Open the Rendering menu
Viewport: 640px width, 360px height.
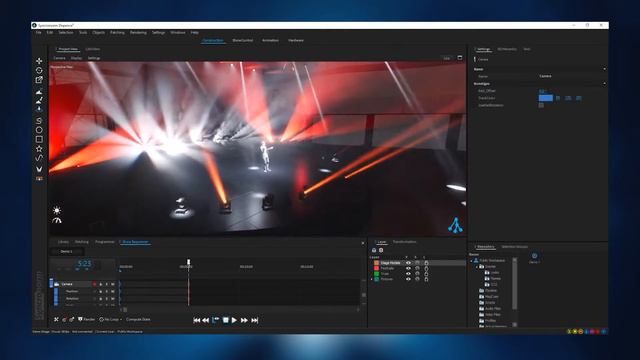pos(138,32)
